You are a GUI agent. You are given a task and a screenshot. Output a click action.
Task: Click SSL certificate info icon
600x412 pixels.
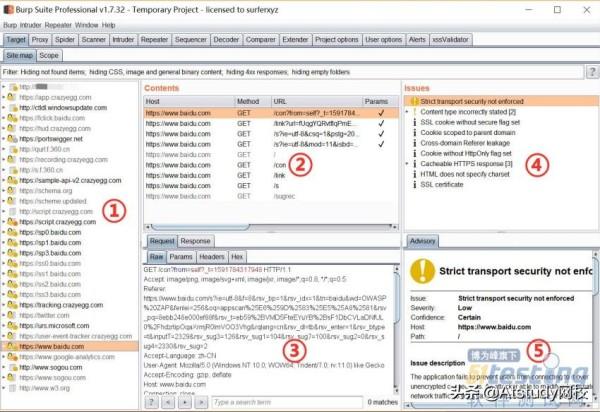414,184
